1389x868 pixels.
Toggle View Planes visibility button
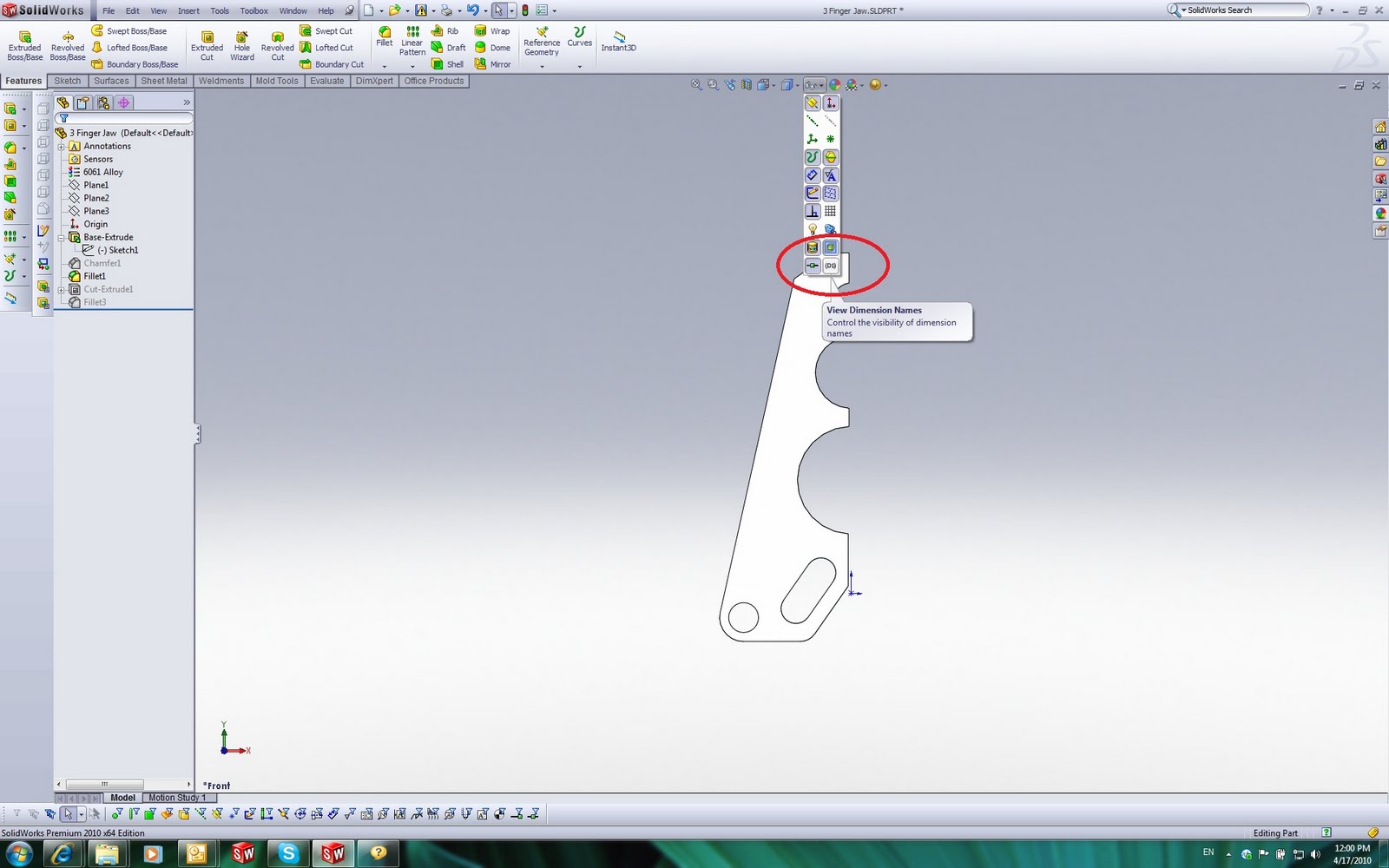813,103
